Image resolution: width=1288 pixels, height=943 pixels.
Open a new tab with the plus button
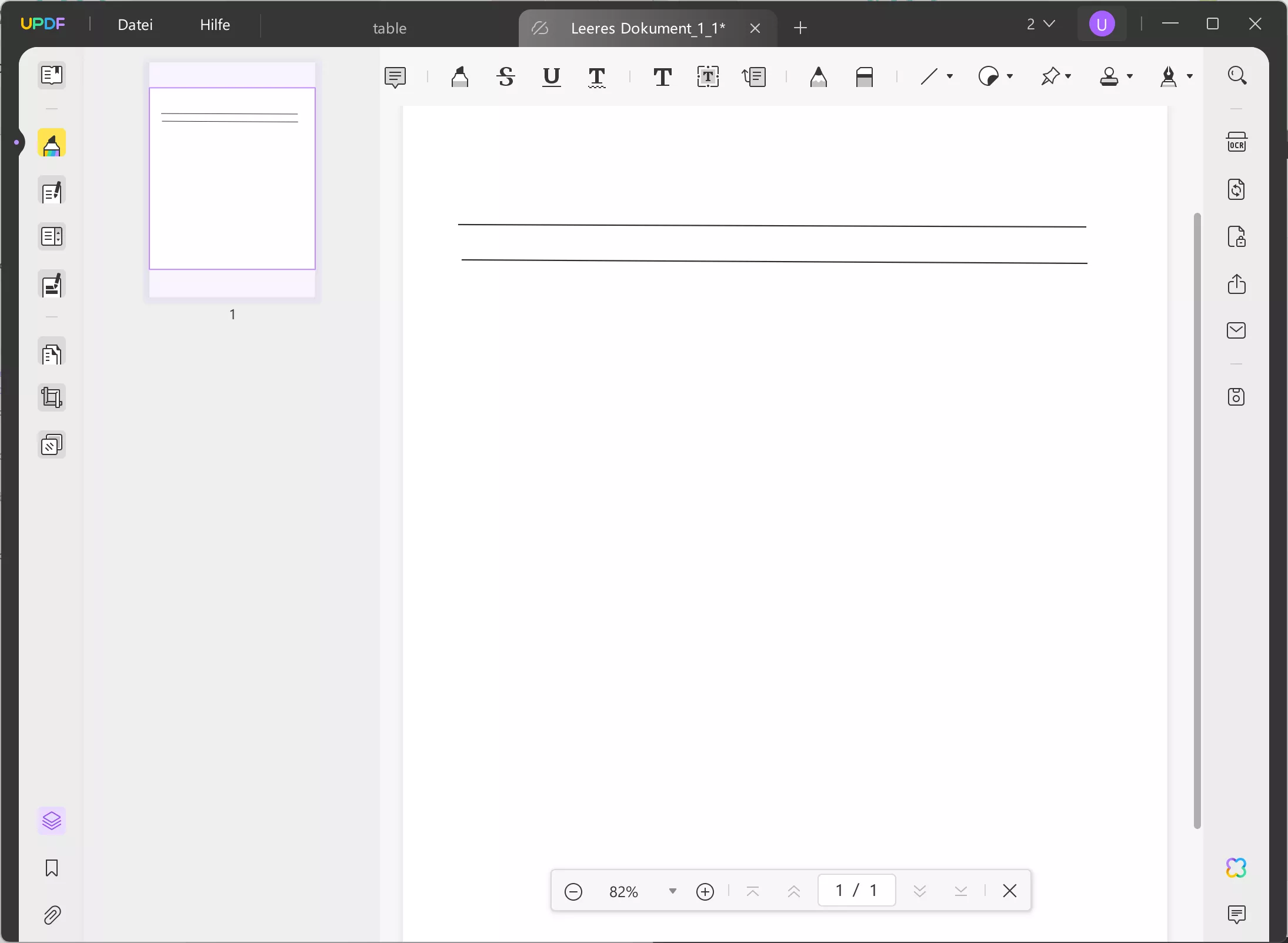coord(800,28)
